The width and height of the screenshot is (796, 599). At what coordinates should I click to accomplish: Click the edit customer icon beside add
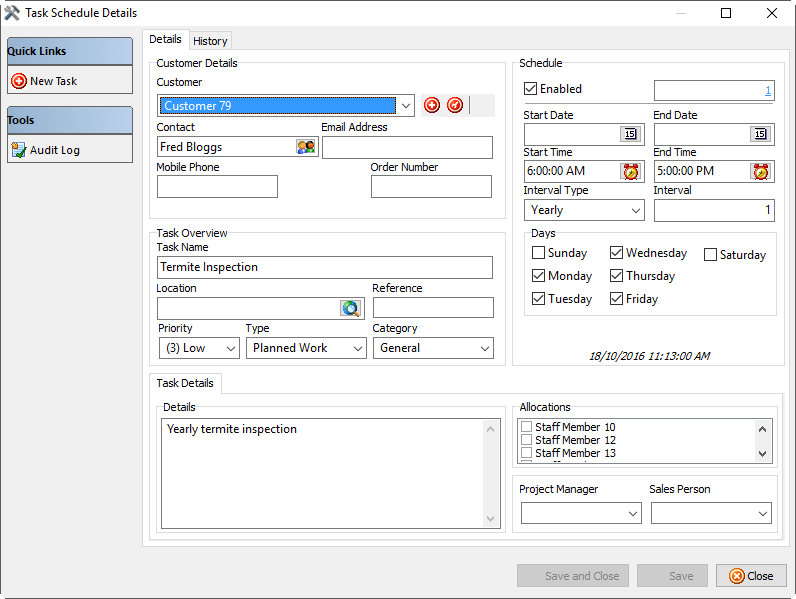coord(455,105)
